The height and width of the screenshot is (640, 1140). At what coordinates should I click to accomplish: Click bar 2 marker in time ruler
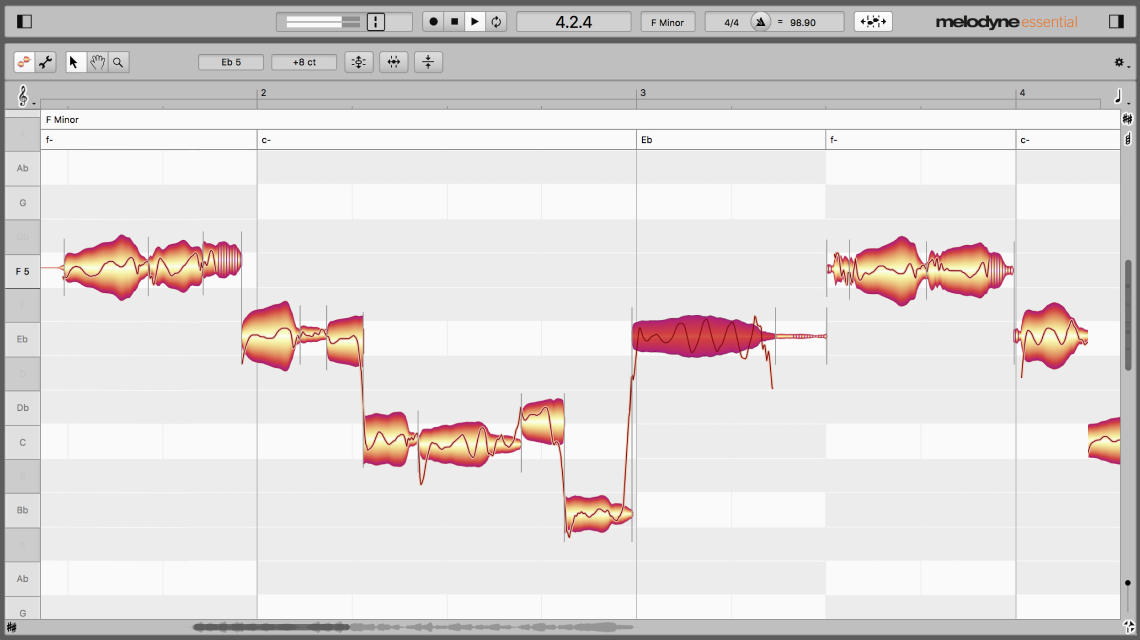tap(263, 92)
